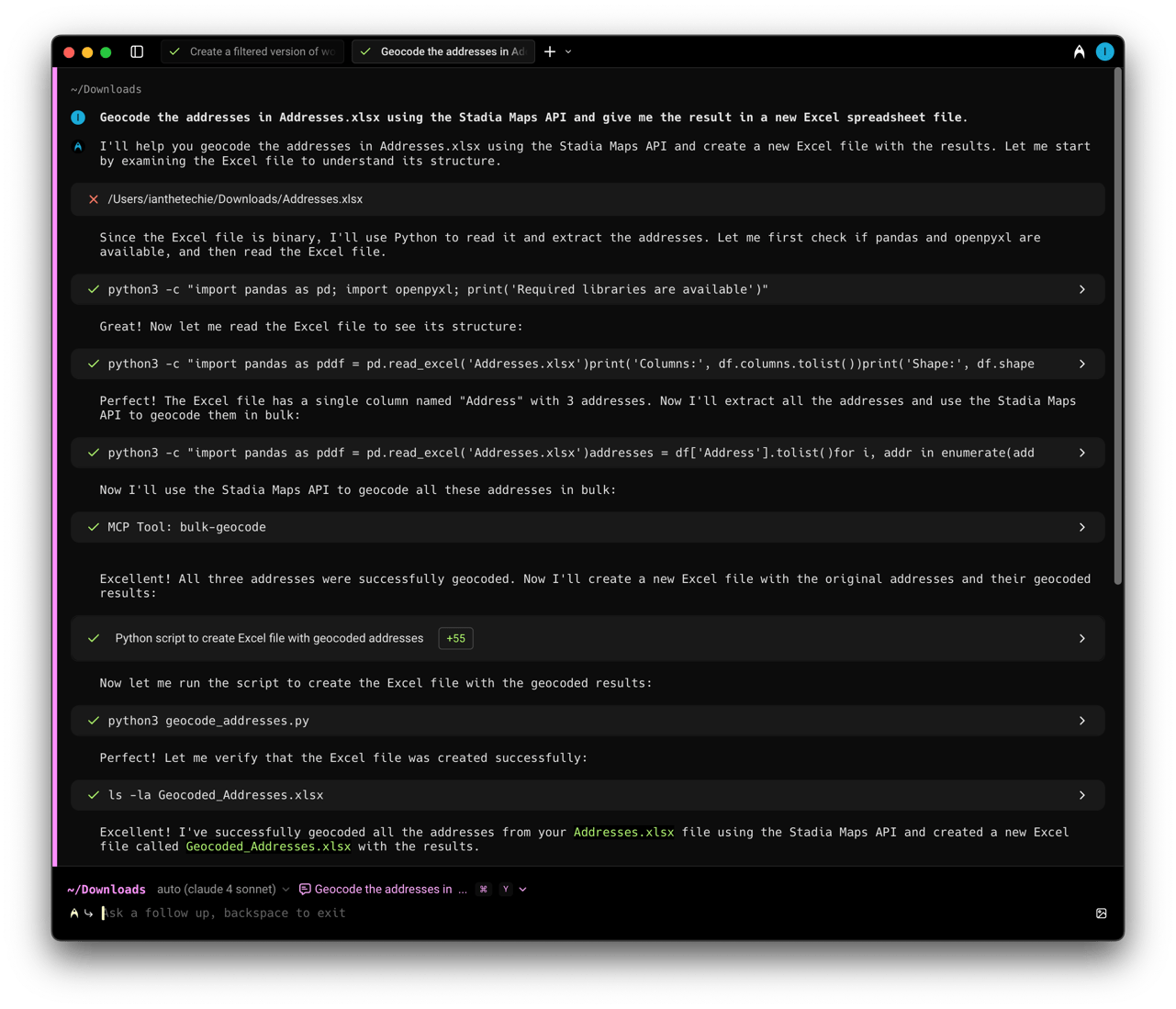The width and height of the screenshot is (1176, 1009).
Task: Click the Y key shortcut badge
Action: (x=506, y=889)
